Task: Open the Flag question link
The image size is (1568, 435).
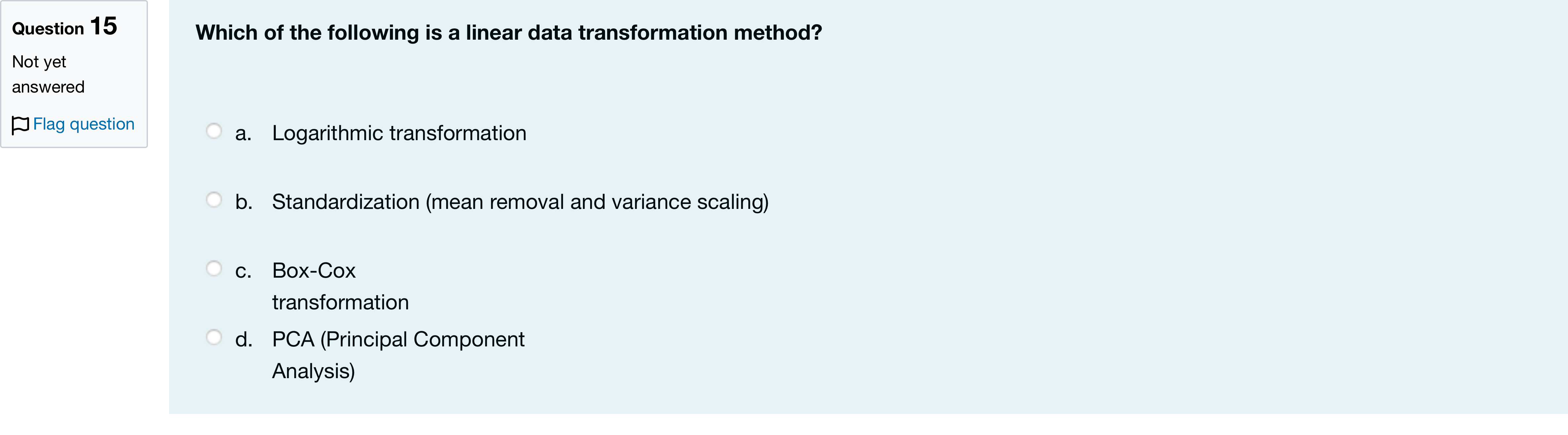Action: coord(84,124)
